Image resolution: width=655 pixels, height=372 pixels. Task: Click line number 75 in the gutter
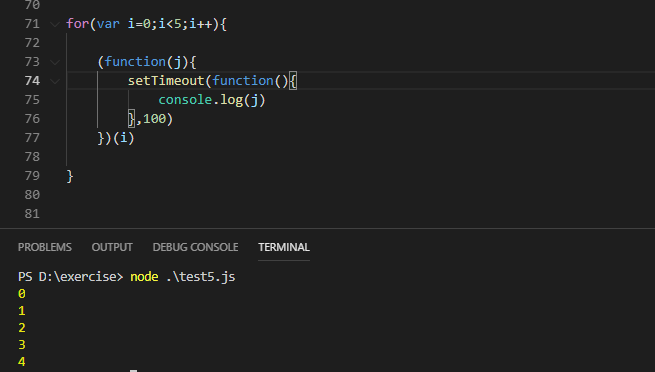tap(32, 100)
